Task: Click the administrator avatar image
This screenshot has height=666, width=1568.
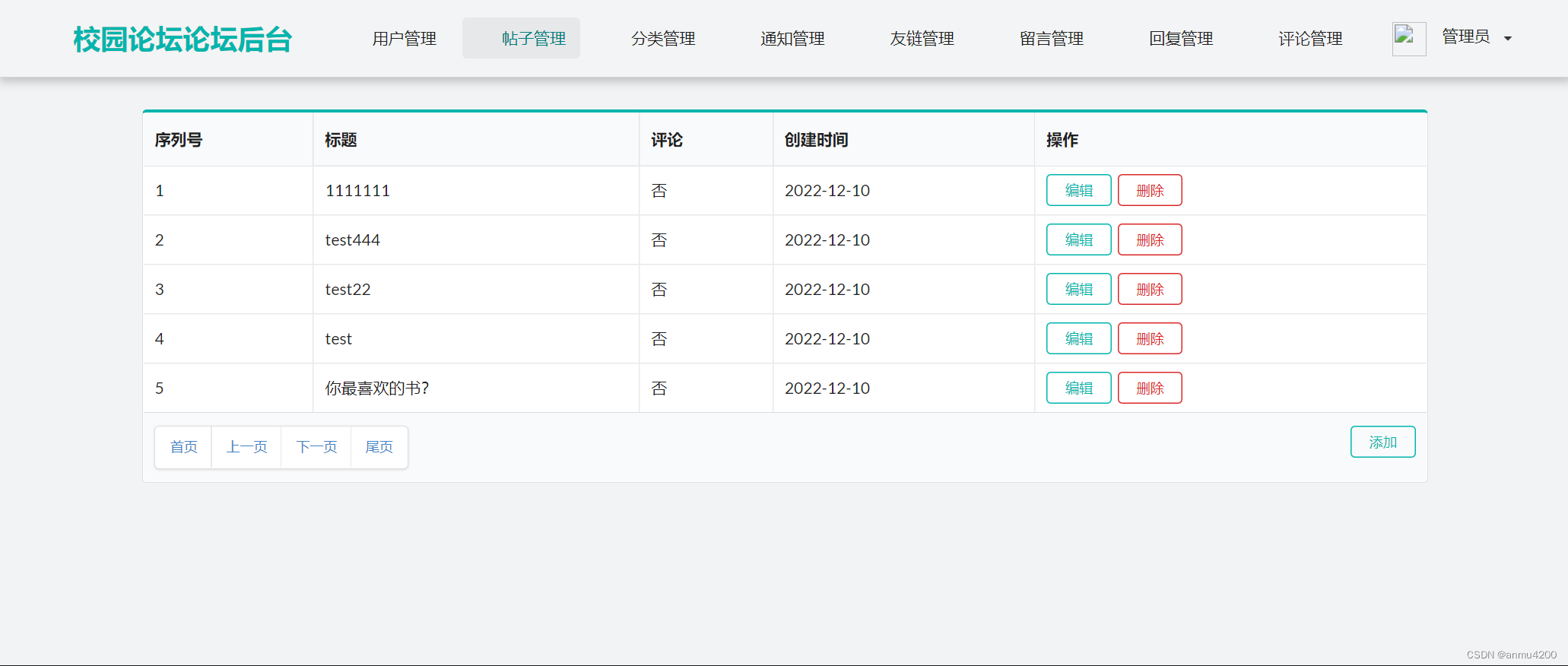Action: 1408,38
